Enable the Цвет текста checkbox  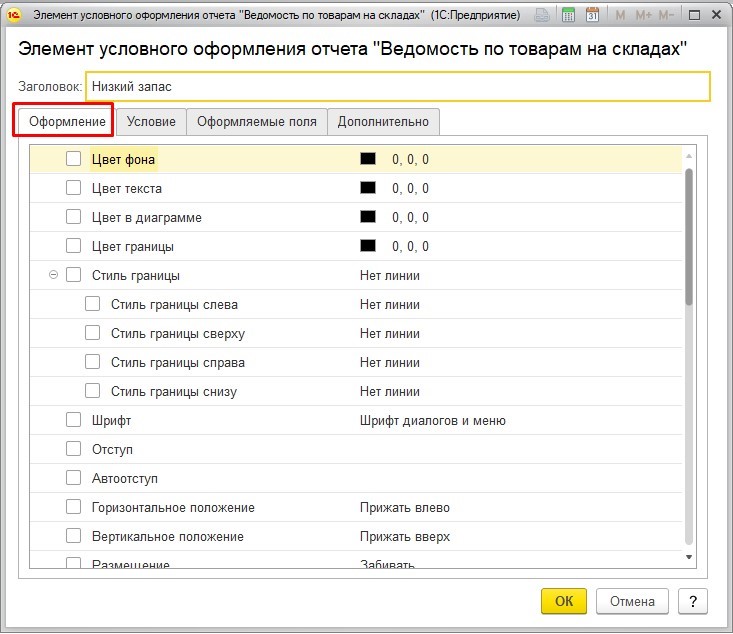click(x=73, y=188)
